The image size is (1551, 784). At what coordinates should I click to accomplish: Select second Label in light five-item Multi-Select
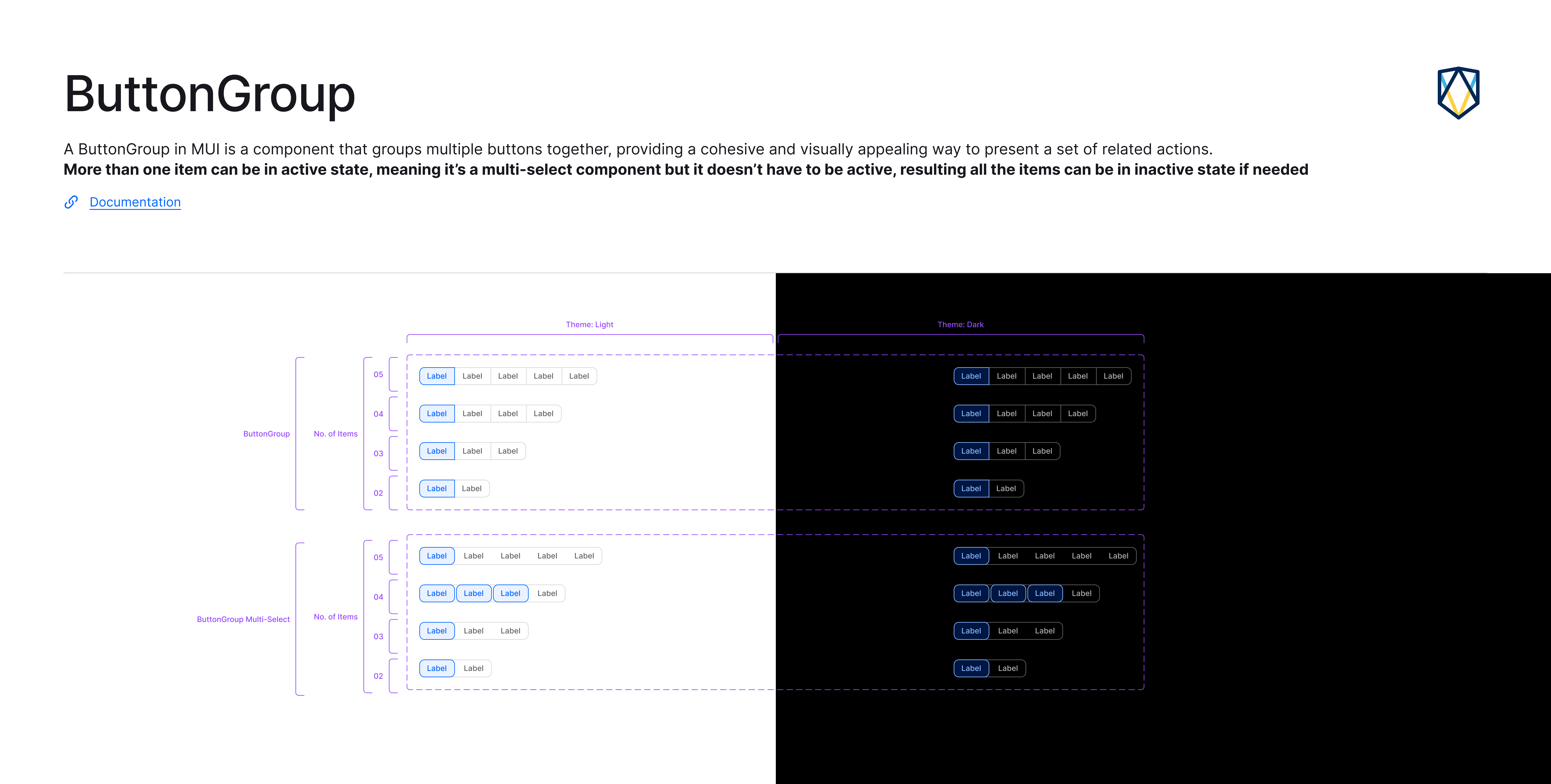(474, 556)
